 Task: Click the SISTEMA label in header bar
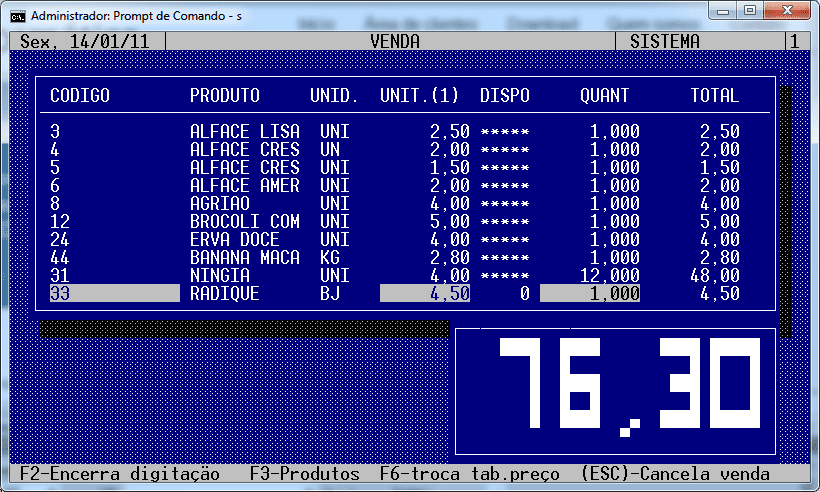[665, 41]
